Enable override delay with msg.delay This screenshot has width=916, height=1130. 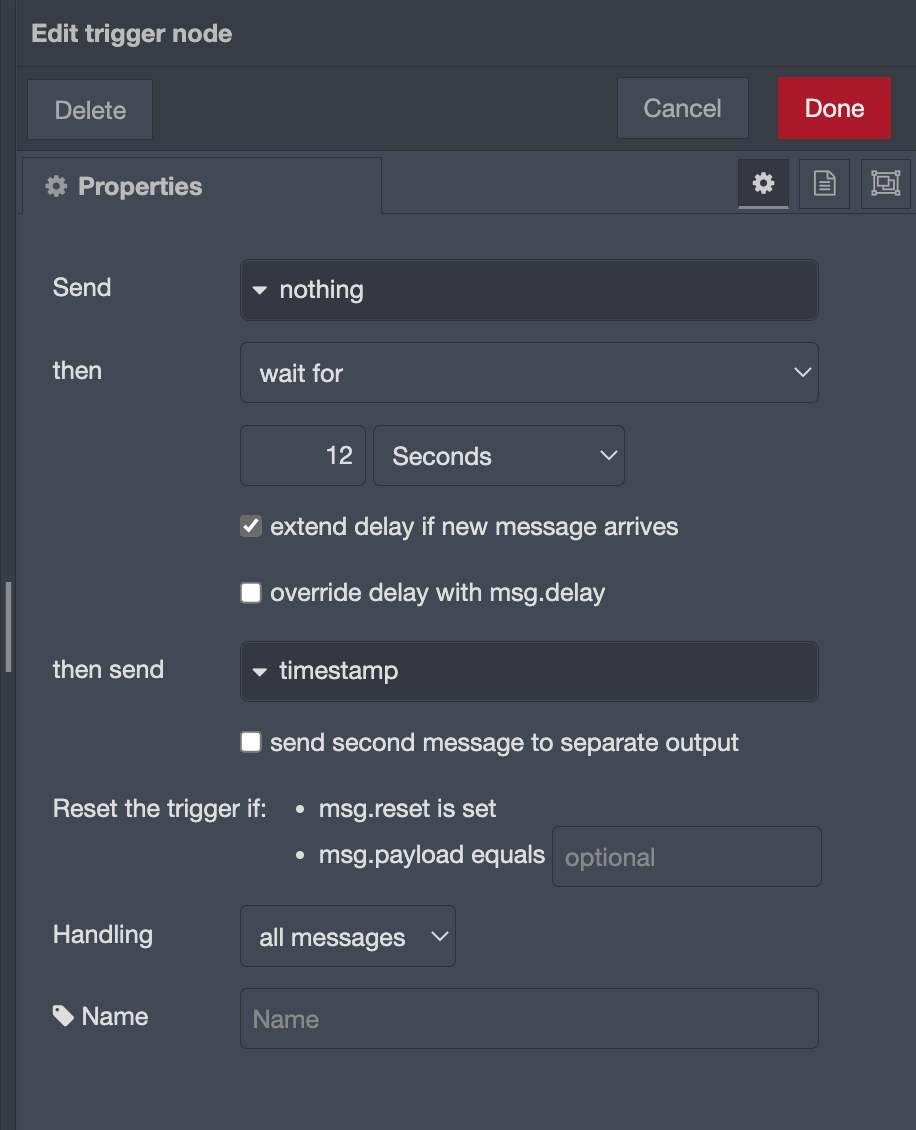(250, 592)
